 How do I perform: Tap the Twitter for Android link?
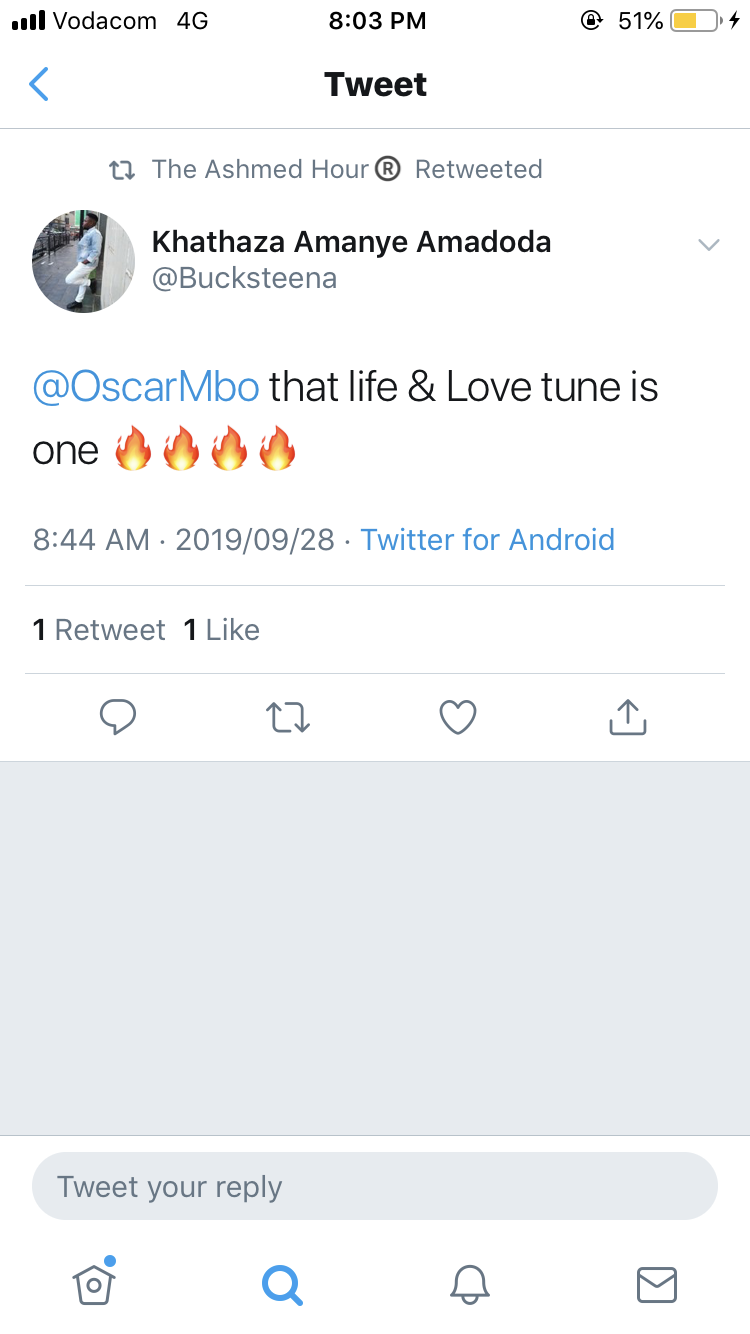coord(487,540)
